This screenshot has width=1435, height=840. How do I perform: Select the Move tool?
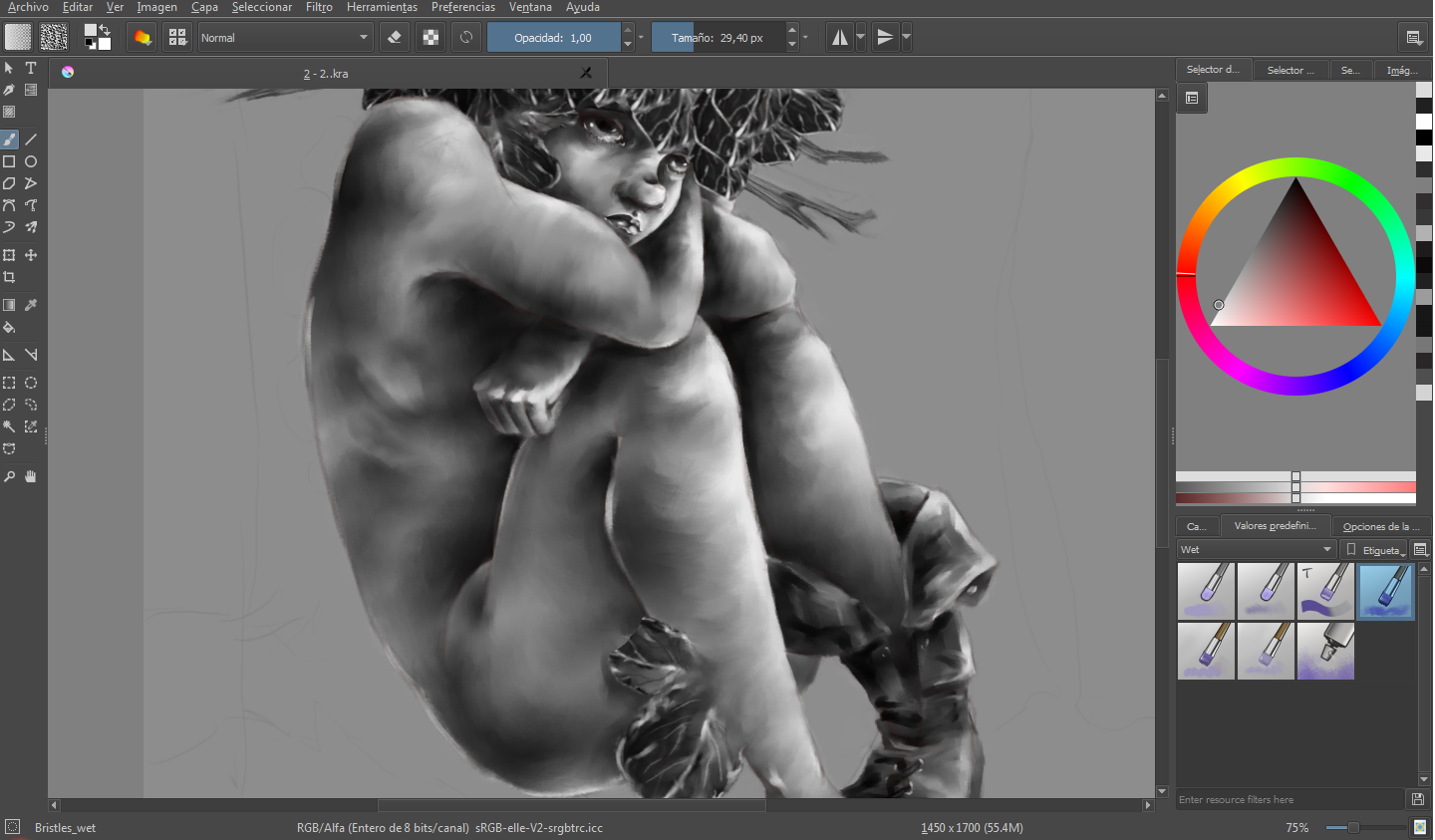pos(31,255)
